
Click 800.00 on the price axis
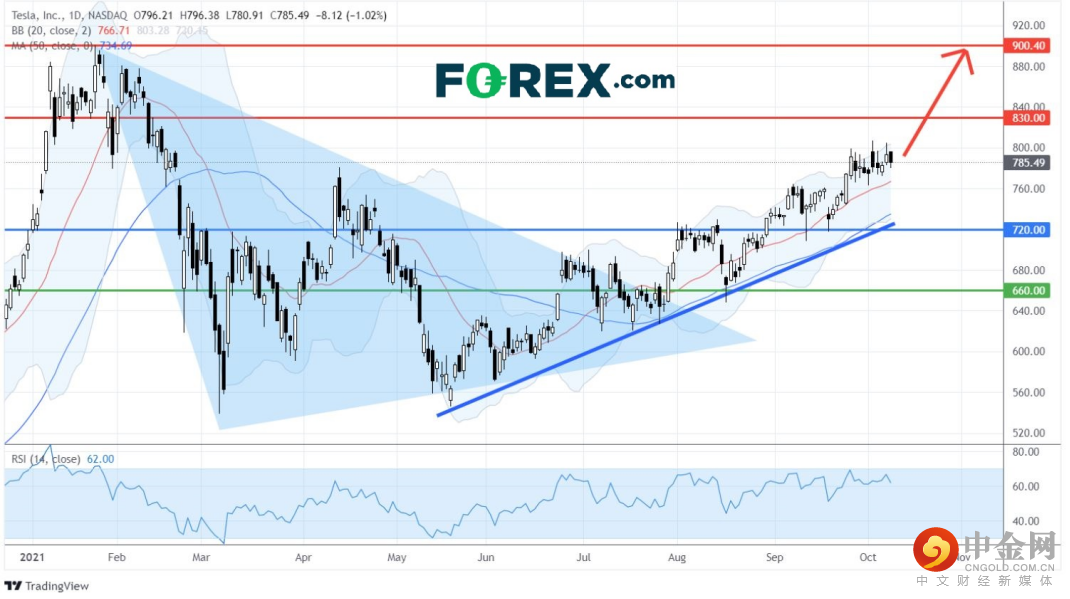point(1028,147)
